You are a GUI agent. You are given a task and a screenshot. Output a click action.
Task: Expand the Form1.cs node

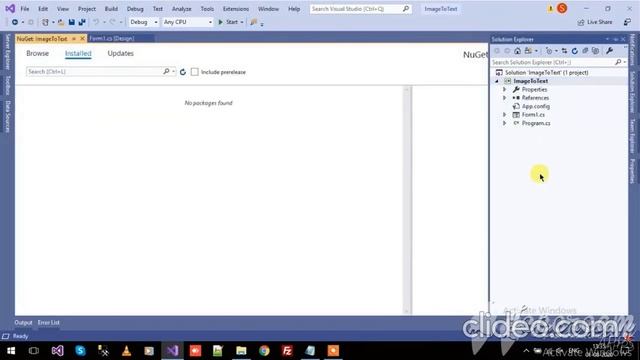point(504,115)
